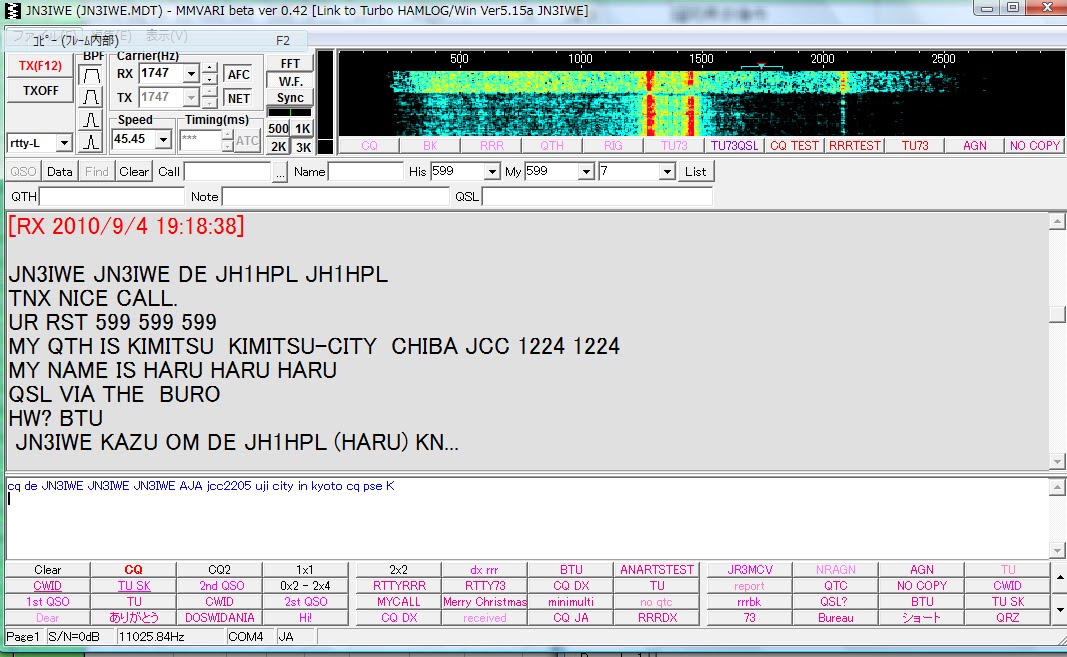
Task: Open the RX carrier frequency dropdown
Action: pyautogui.click(x=191, y=74)
